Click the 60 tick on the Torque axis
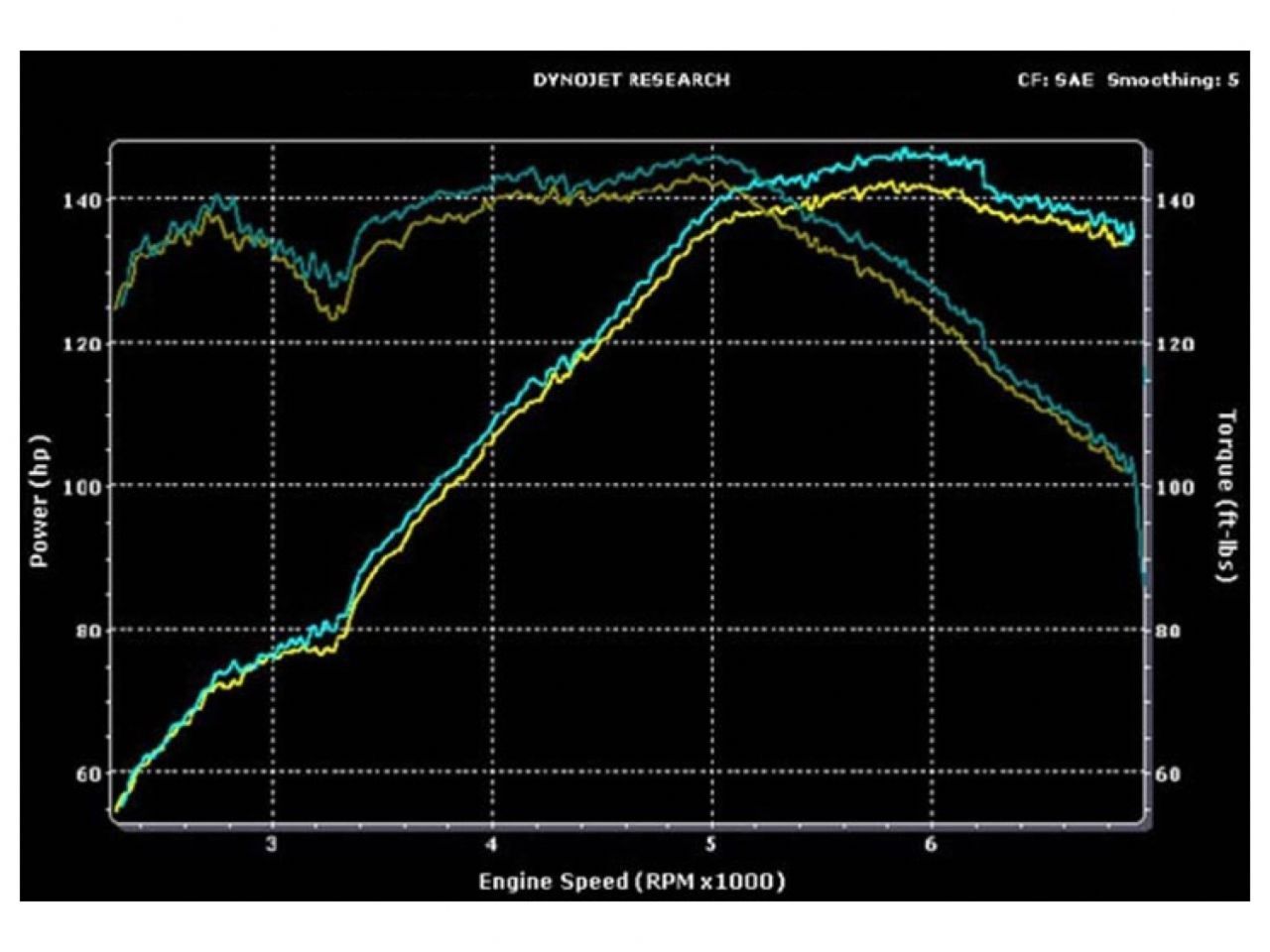The image size is (1270, 952). (x=1169, y=773)
